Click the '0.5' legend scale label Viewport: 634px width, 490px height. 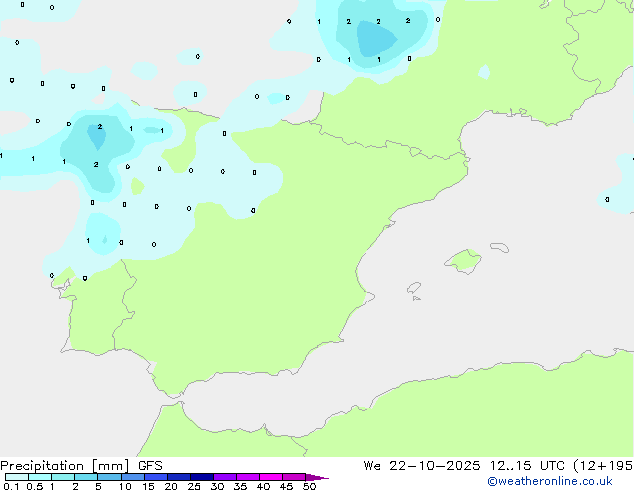click(35, 486)
